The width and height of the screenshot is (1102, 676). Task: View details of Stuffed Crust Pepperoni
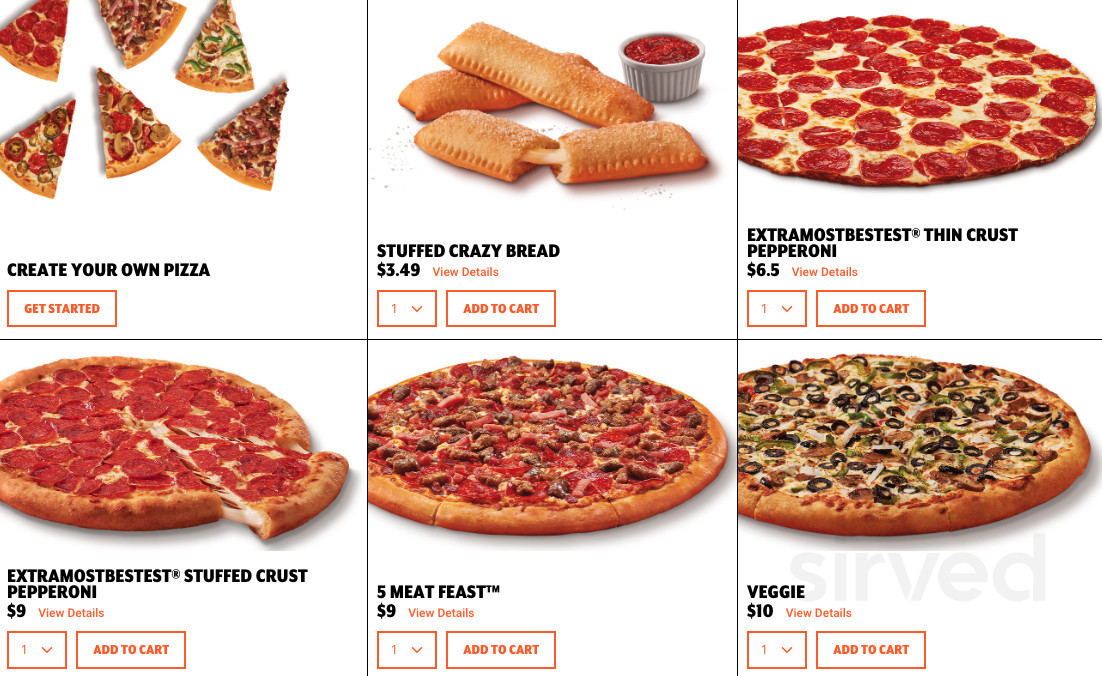coord(71,613)
